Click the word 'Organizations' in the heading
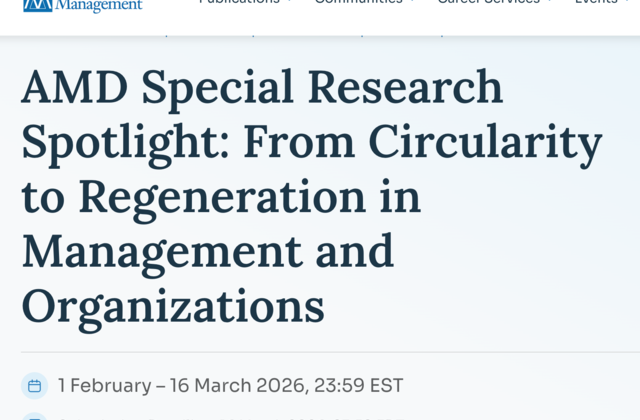Viewport: 640px width, 420px height. point(173,308)
